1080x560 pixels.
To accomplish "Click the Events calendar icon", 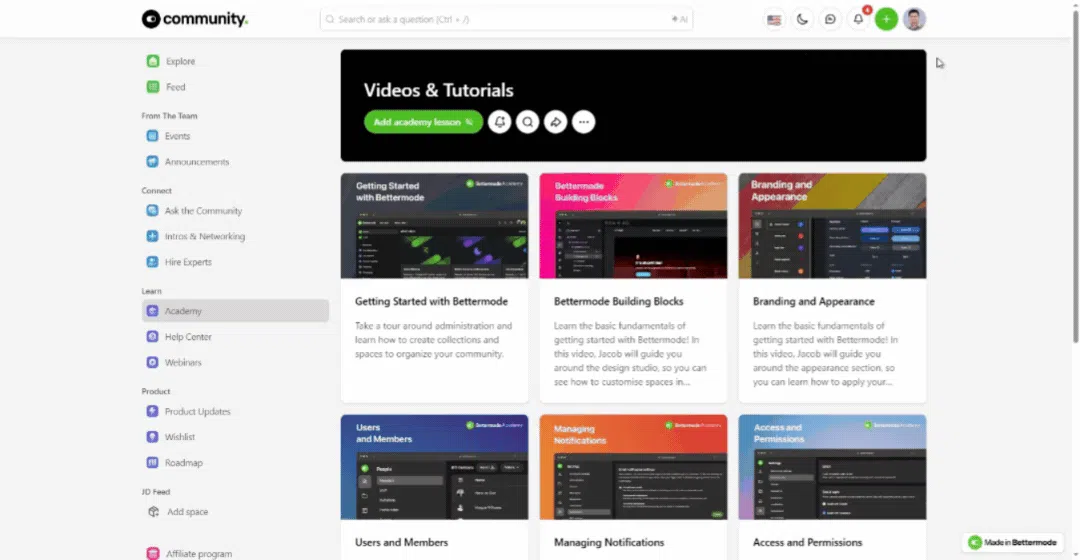I will click(x=152, y=136).
